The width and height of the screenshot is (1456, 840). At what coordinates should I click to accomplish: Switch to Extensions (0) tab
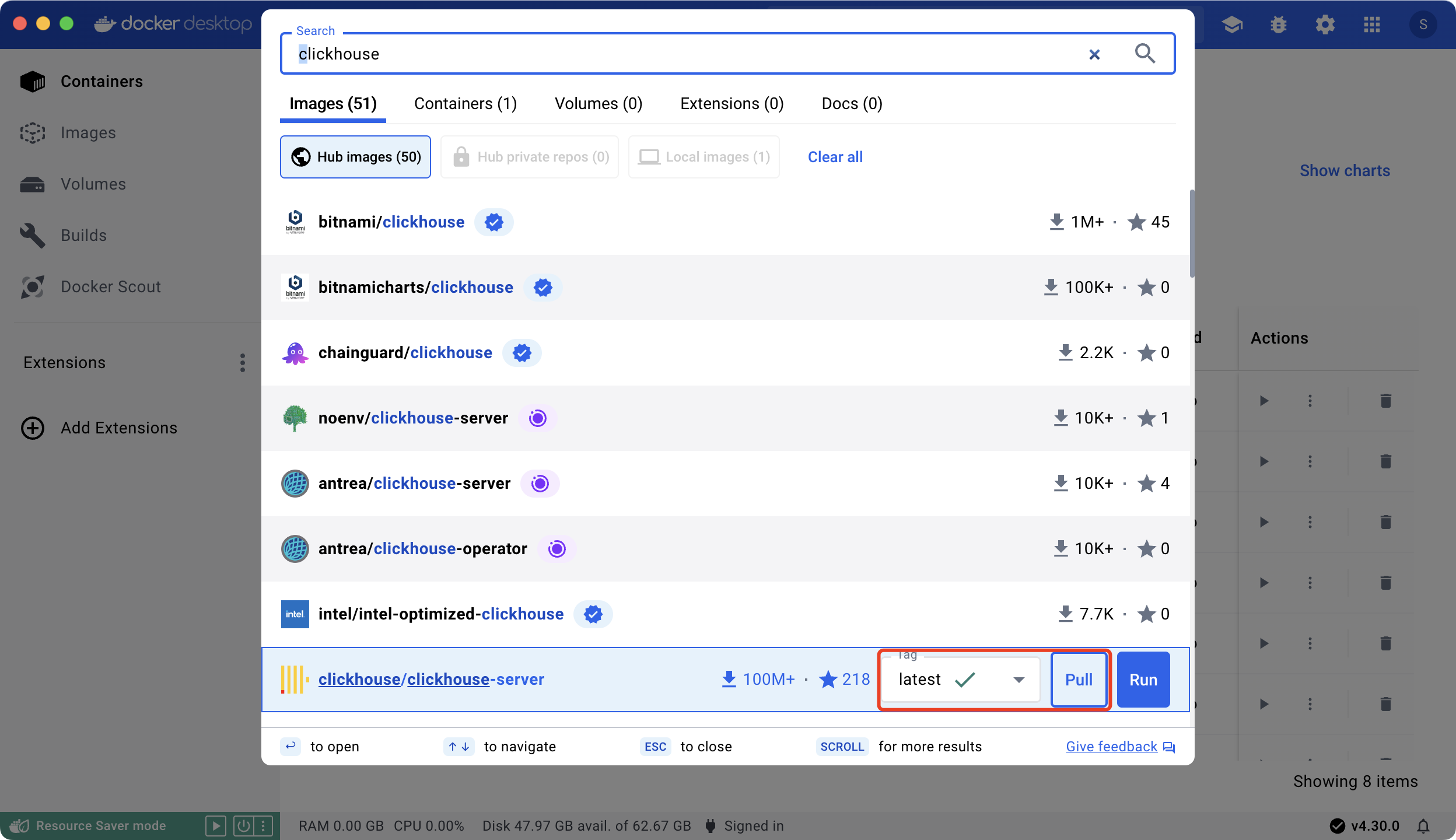(x=731, y=104)
